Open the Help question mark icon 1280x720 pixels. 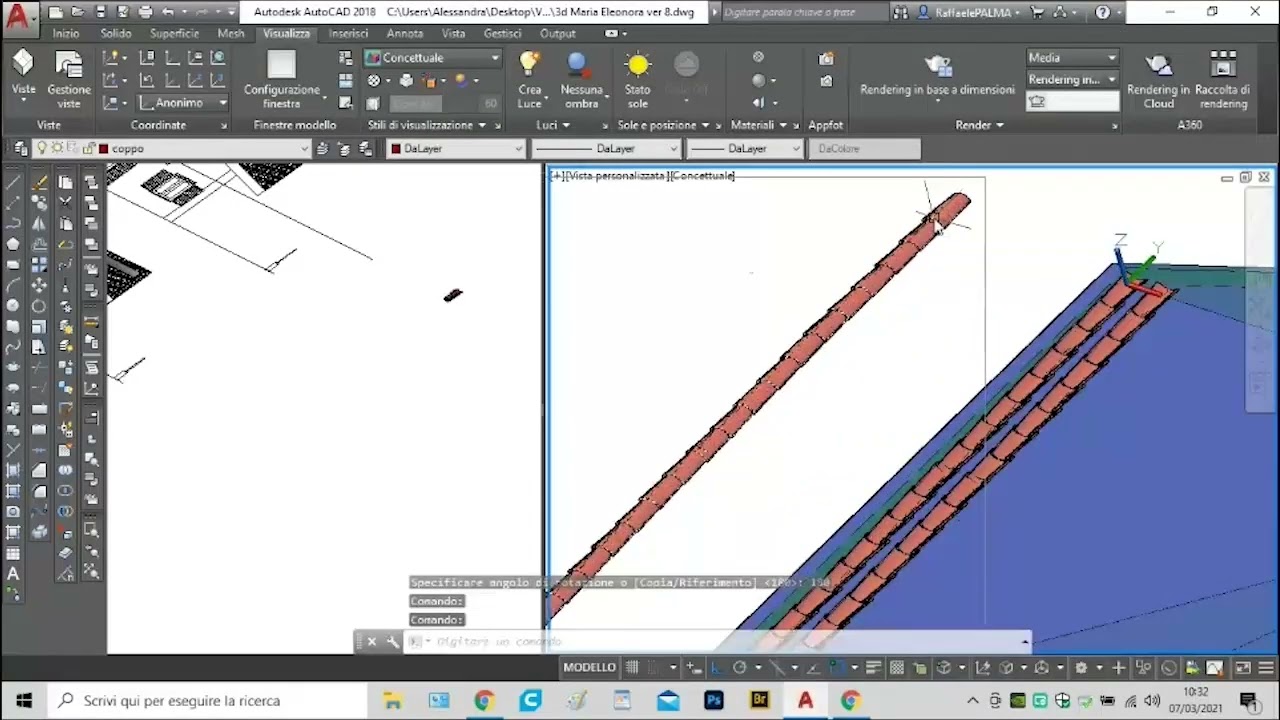[1103, 13]
